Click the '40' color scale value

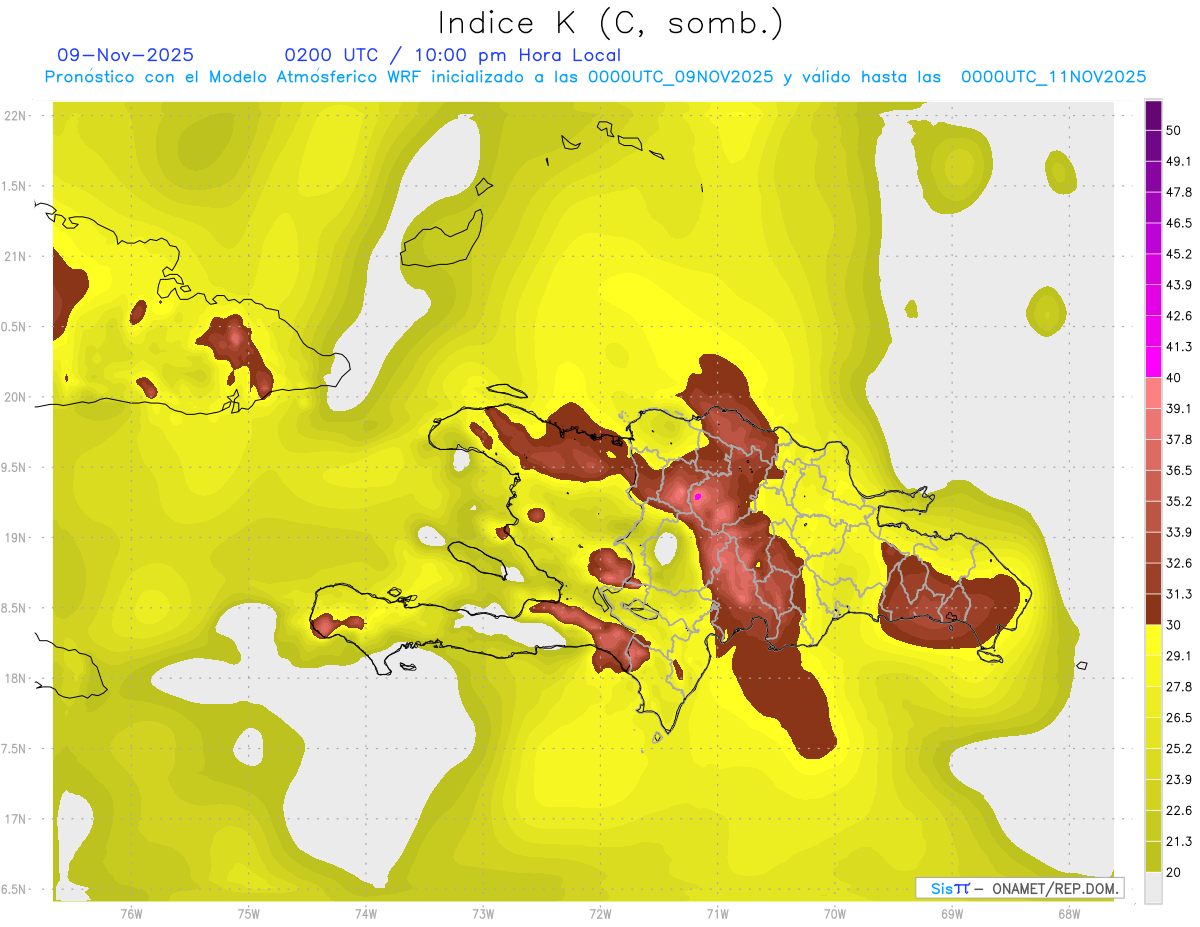(1175, 378)
